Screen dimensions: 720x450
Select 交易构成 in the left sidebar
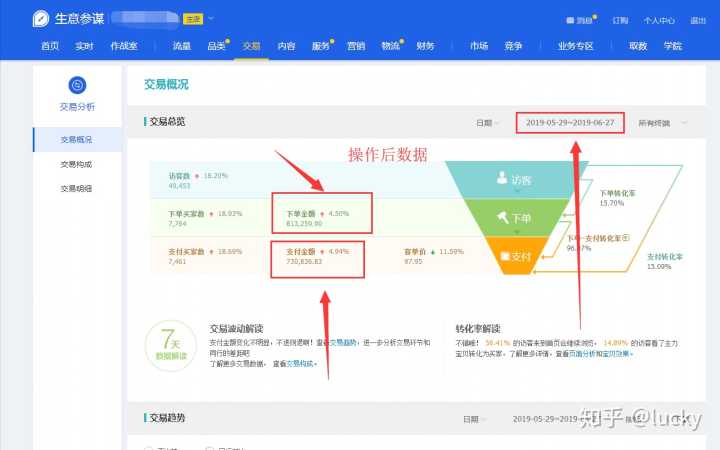click(76, 164)
